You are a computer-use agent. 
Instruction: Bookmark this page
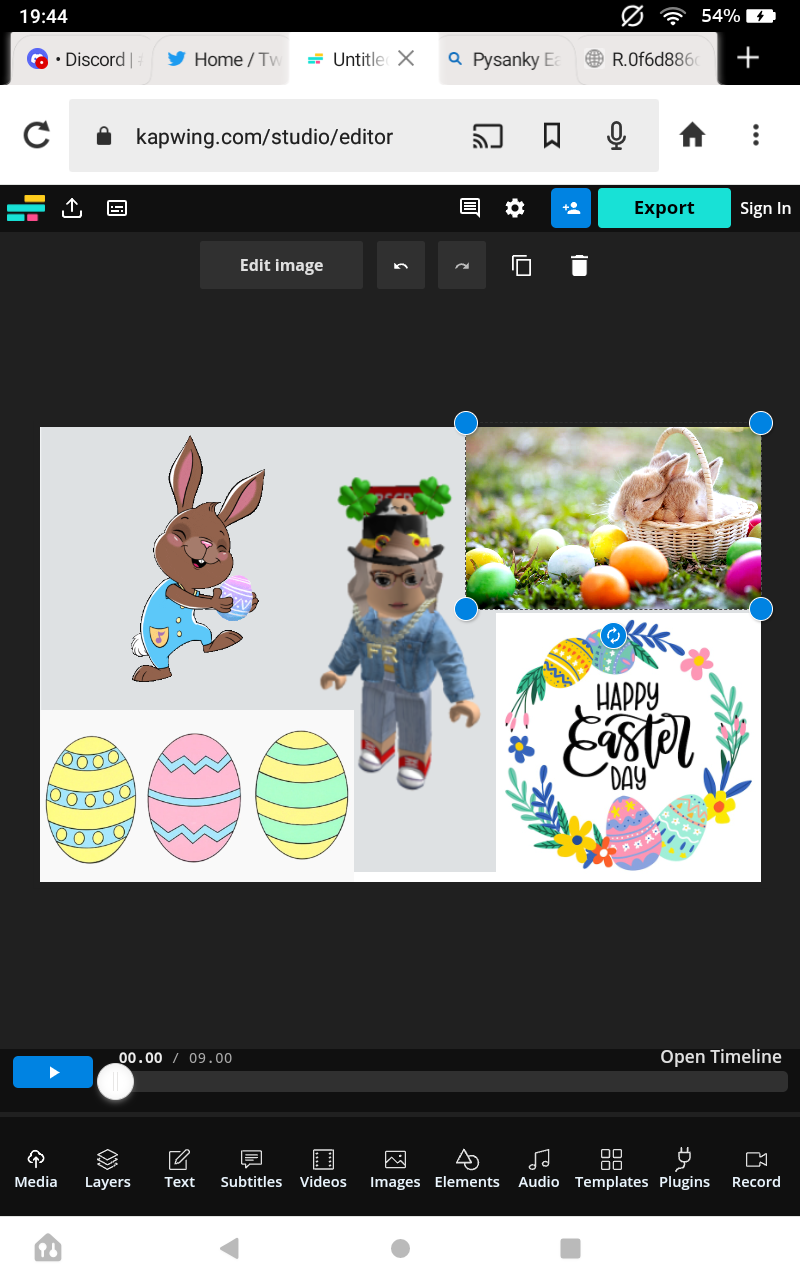[552, 136]
